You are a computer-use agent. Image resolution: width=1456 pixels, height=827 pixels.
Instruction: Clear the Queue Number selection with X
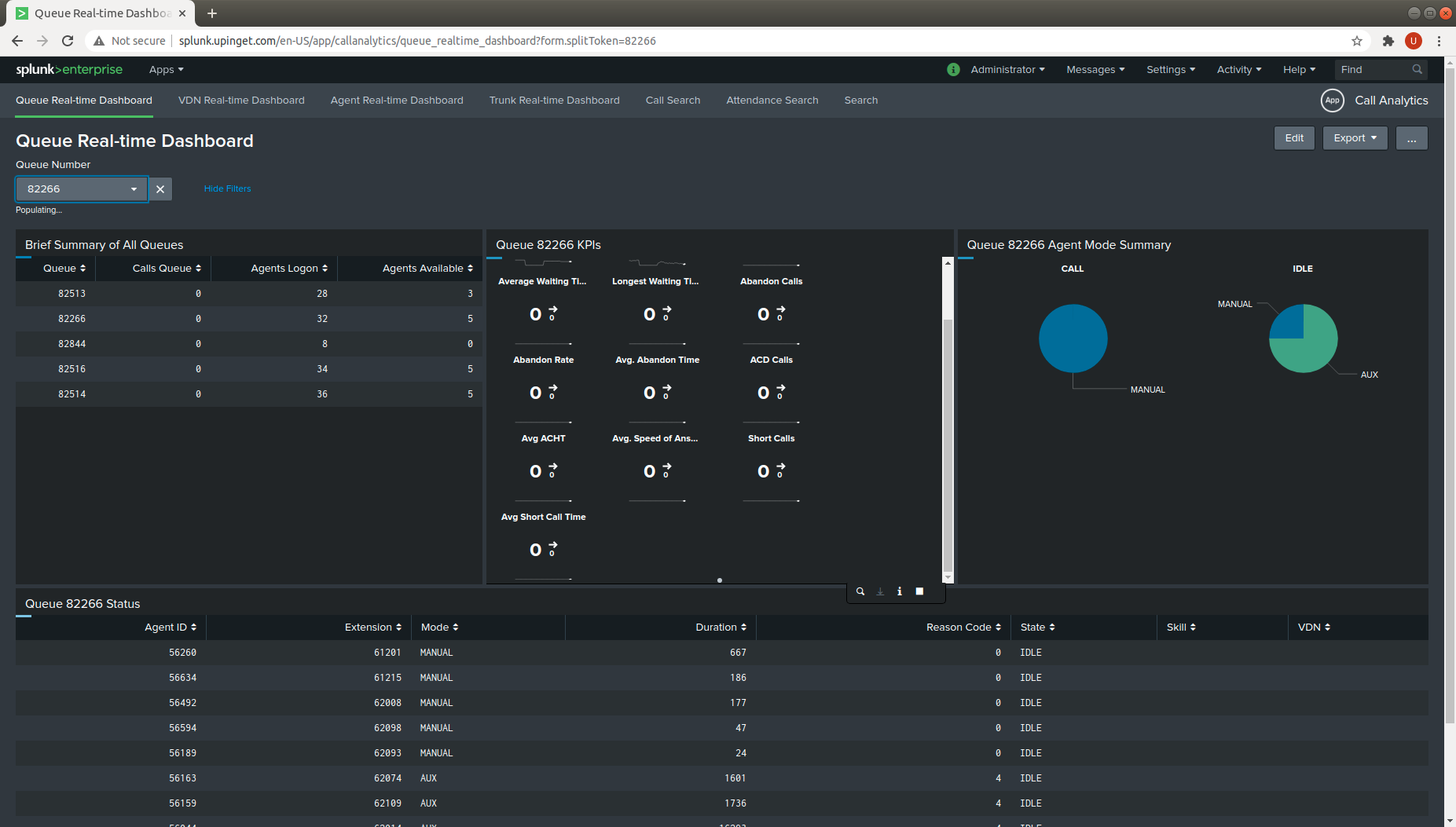click(160, 188)
